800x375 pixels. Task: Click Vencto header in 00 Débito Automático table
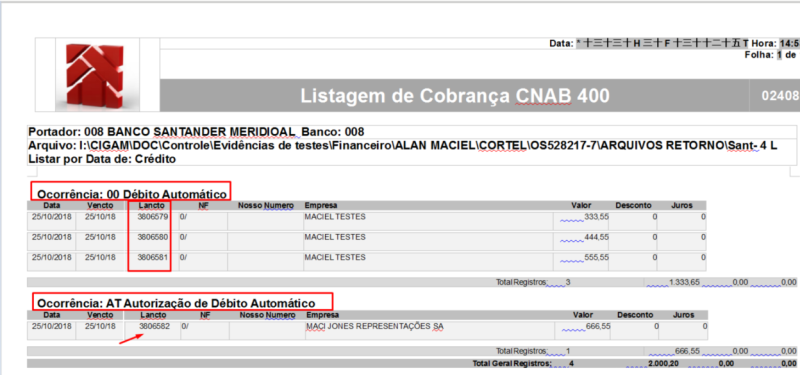(100, 206)
